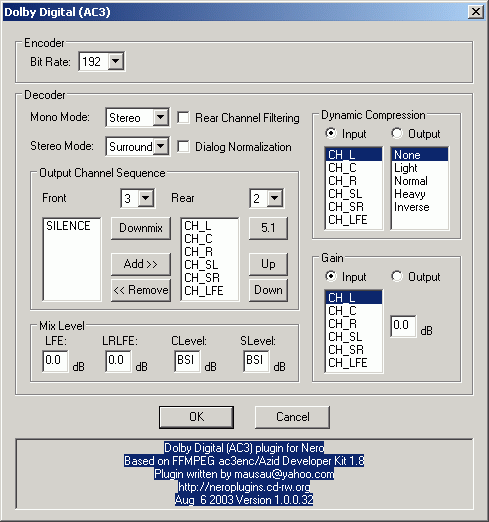Viewport: 489px width, 522px height.
Task: Click the << Remove button
Action: (x=141, y=290)
